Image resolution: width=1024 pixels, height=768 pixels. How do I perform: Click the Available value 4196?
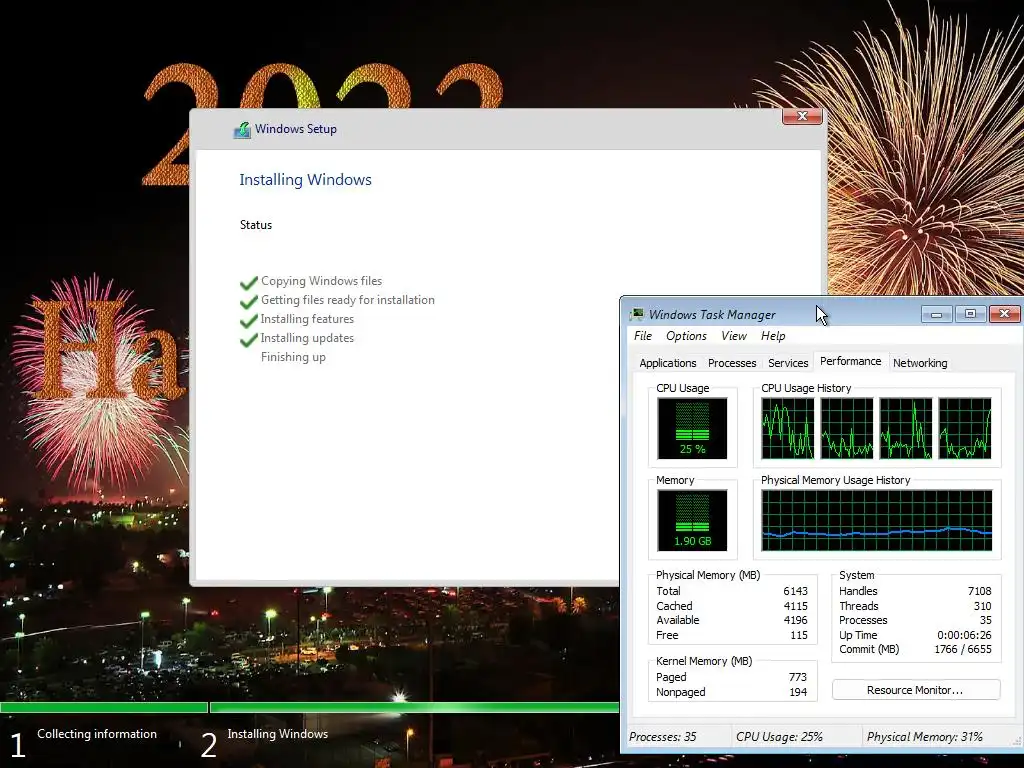[795, 620]
